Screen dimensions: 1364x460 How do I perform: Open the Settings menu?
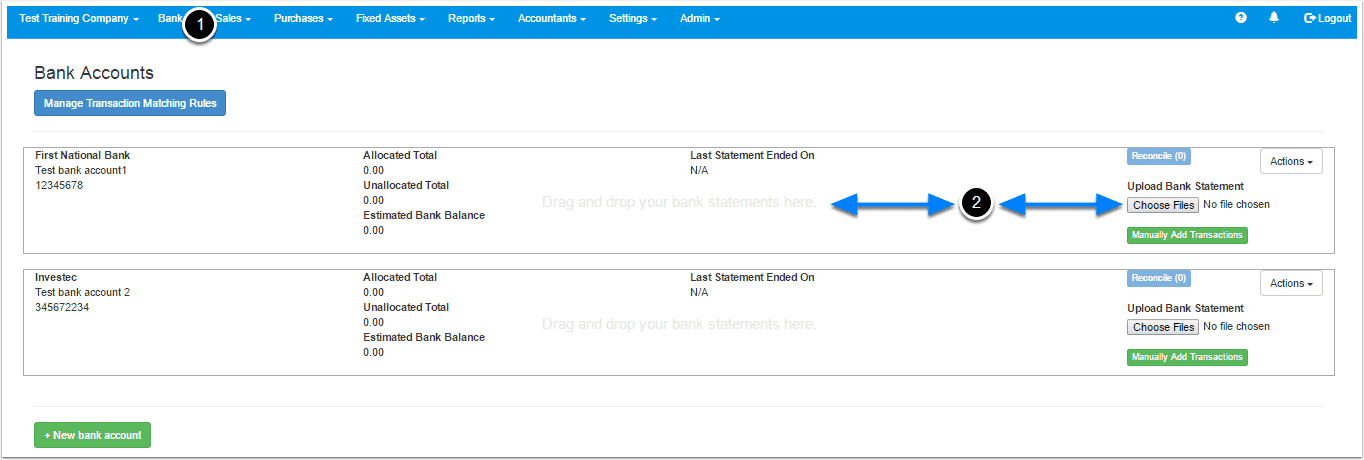pyautogui.click(x=633, y=18)
